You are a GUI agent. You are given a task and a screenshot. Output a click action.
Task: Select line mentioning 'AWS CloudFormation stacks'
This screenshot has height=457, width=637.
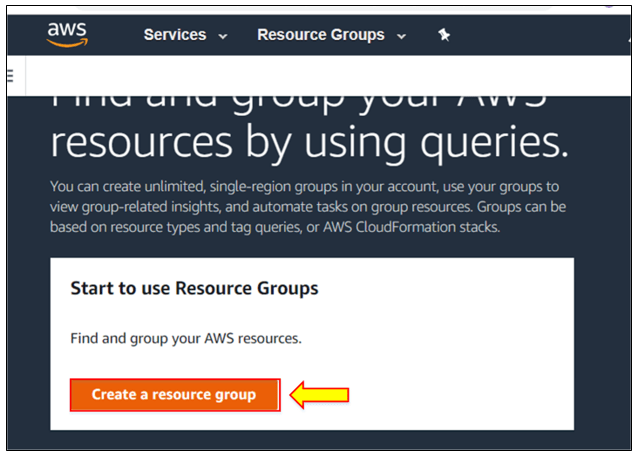275,227
